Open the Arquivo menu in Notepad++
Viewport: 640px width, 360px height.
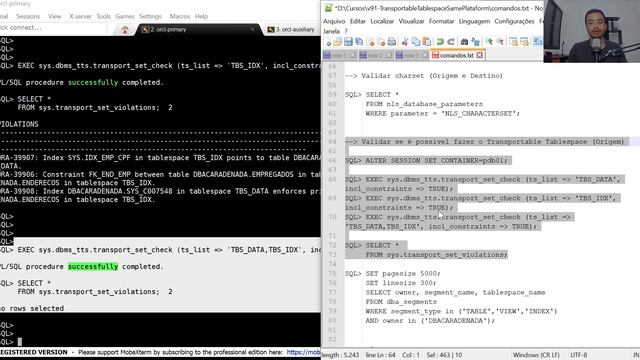[334, 21]
